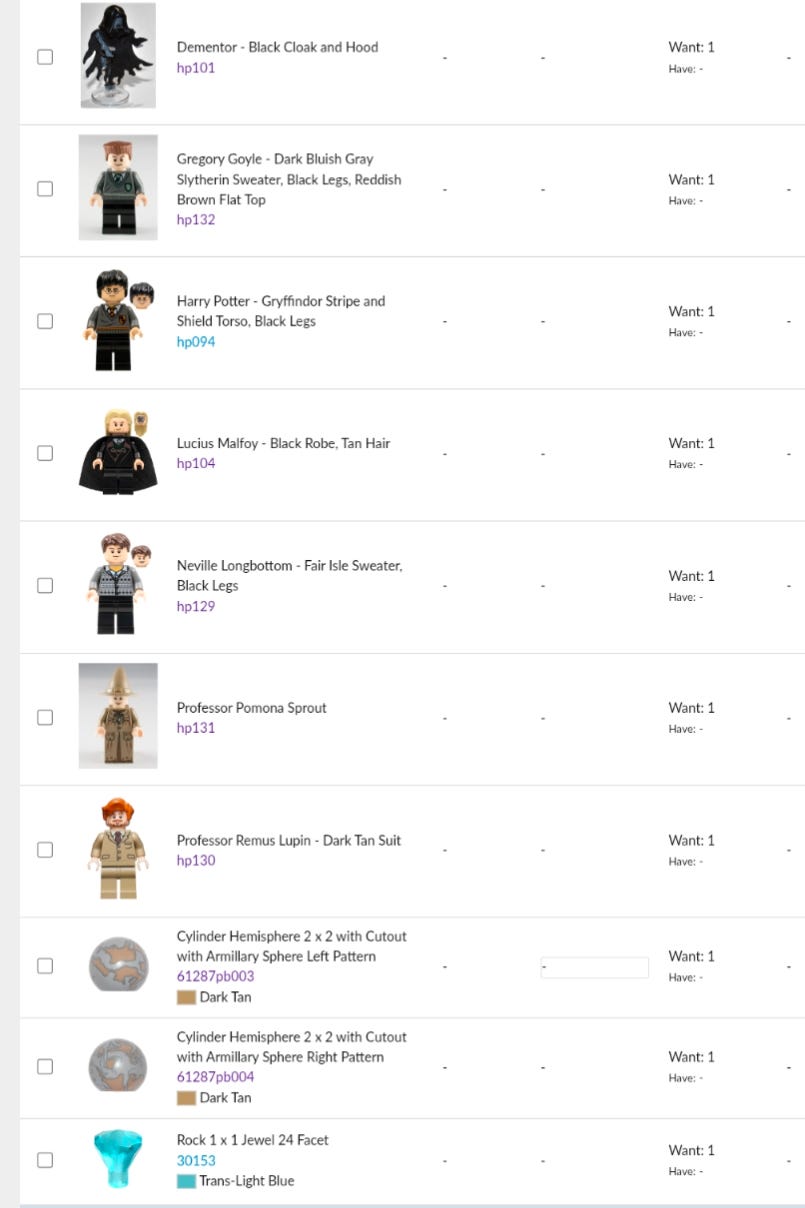Toggle checkbox for Rock 1 x 1 Jewel

(45, 1160)
